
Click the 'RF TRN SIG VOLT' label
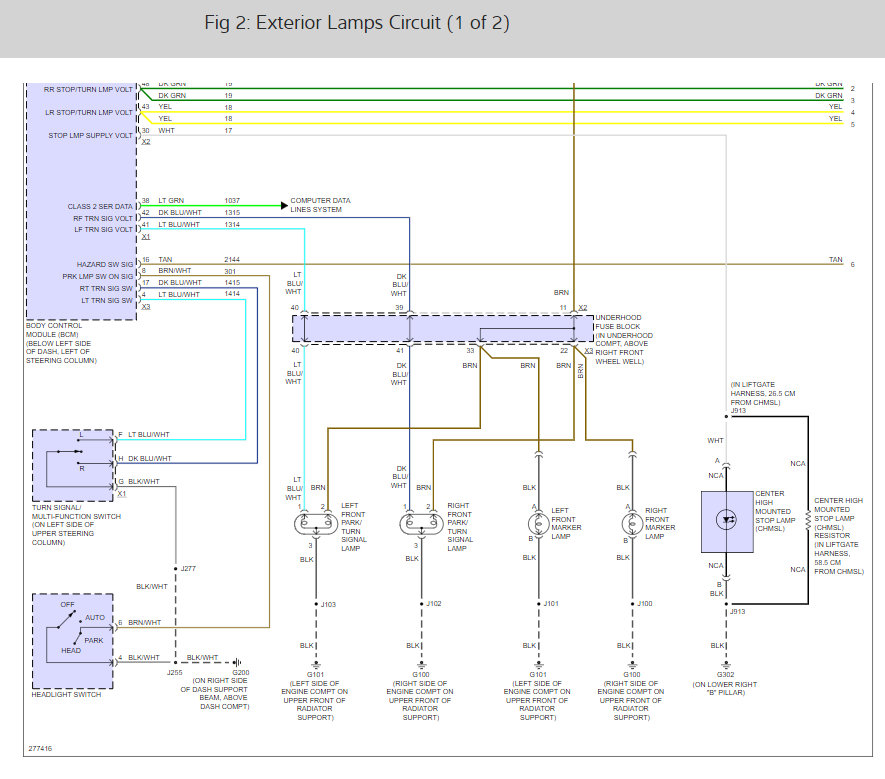(103, 218)
